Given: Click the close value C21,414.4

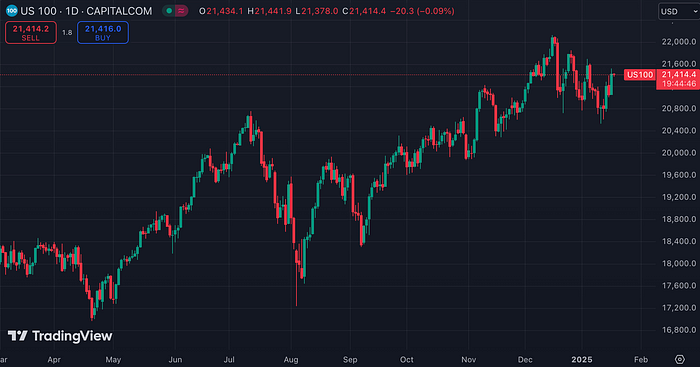Looking at the screenshot, I should coord(364,11).
